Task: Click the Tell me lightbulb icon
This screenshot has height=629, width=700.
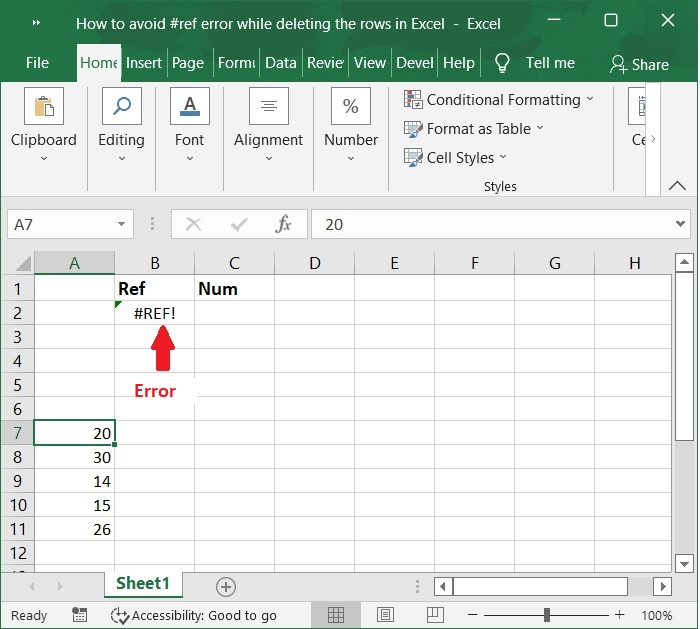Action: (502, 63)
